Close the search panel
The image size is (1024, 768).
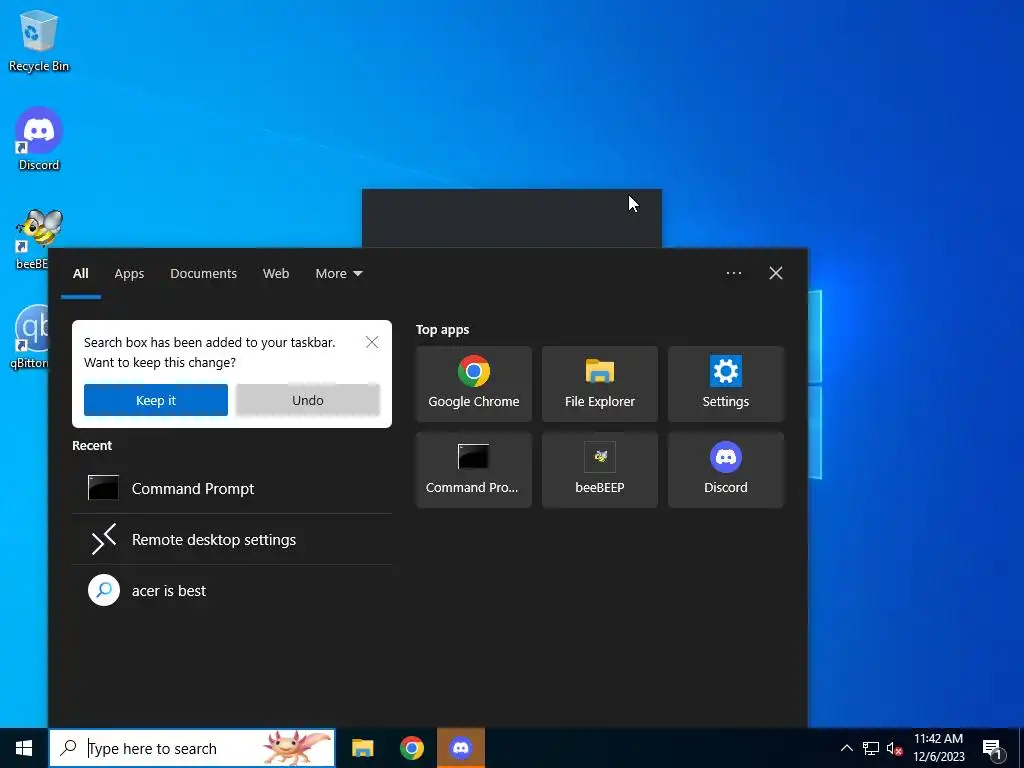[x=776, y=273]
